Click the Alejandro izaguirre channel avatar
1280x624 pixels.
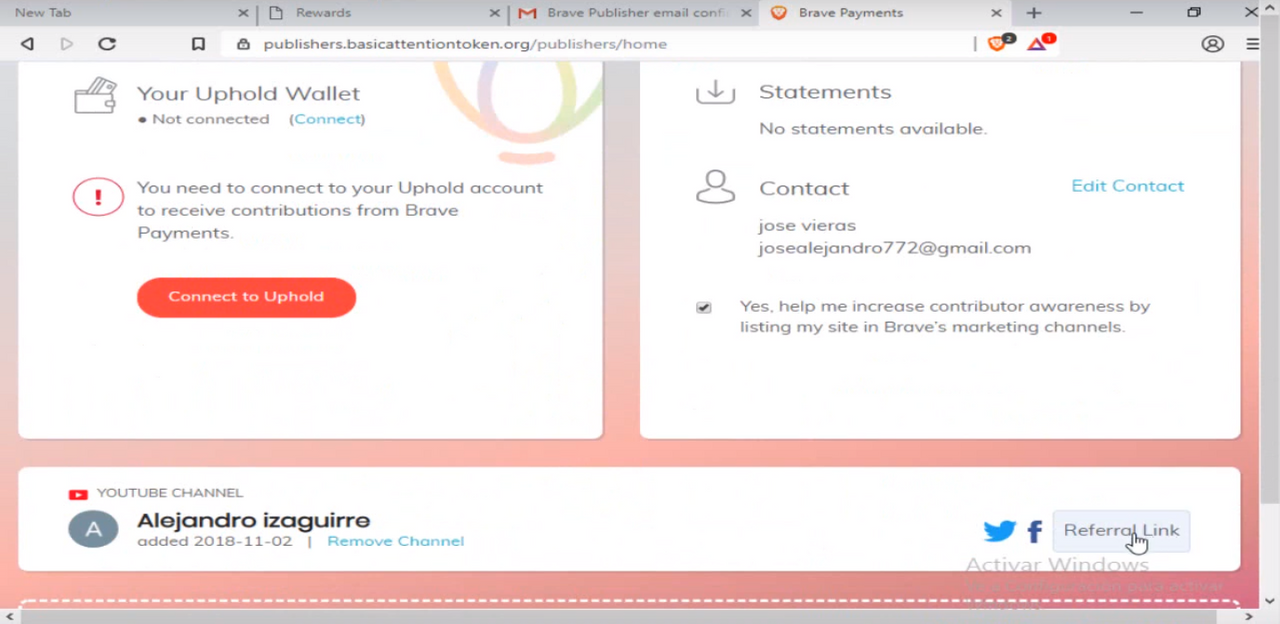(x=93, y=529)
